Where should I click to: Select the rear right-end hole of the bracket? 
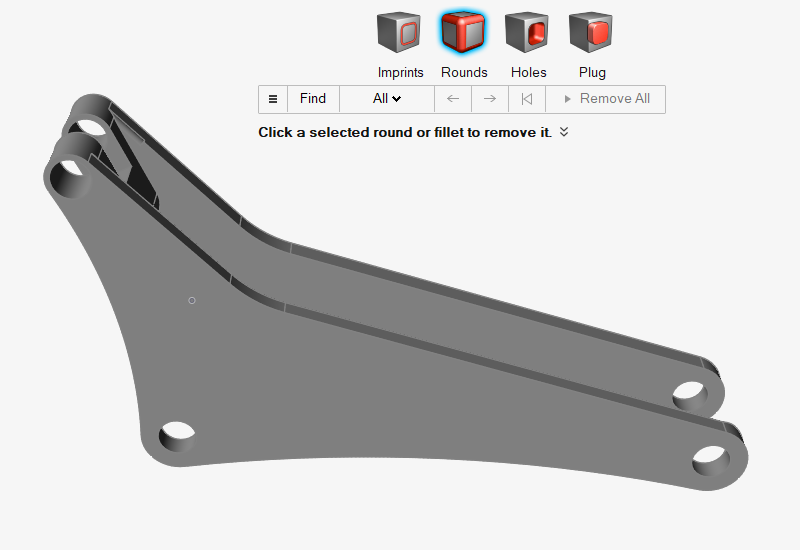point(690,394)
